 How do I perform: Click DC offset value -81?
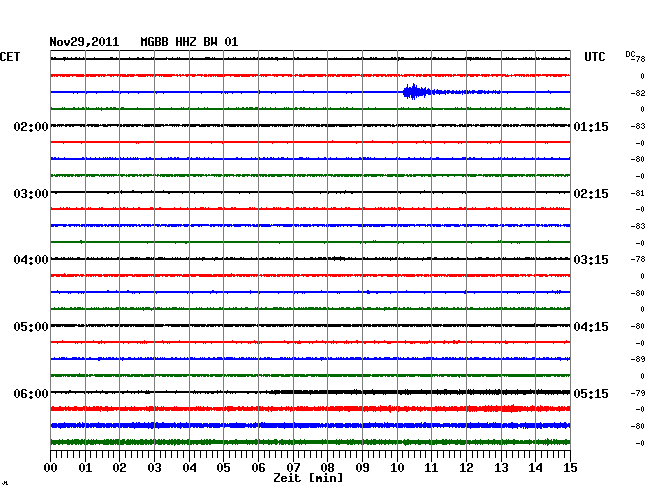click(x=638, y=193)
